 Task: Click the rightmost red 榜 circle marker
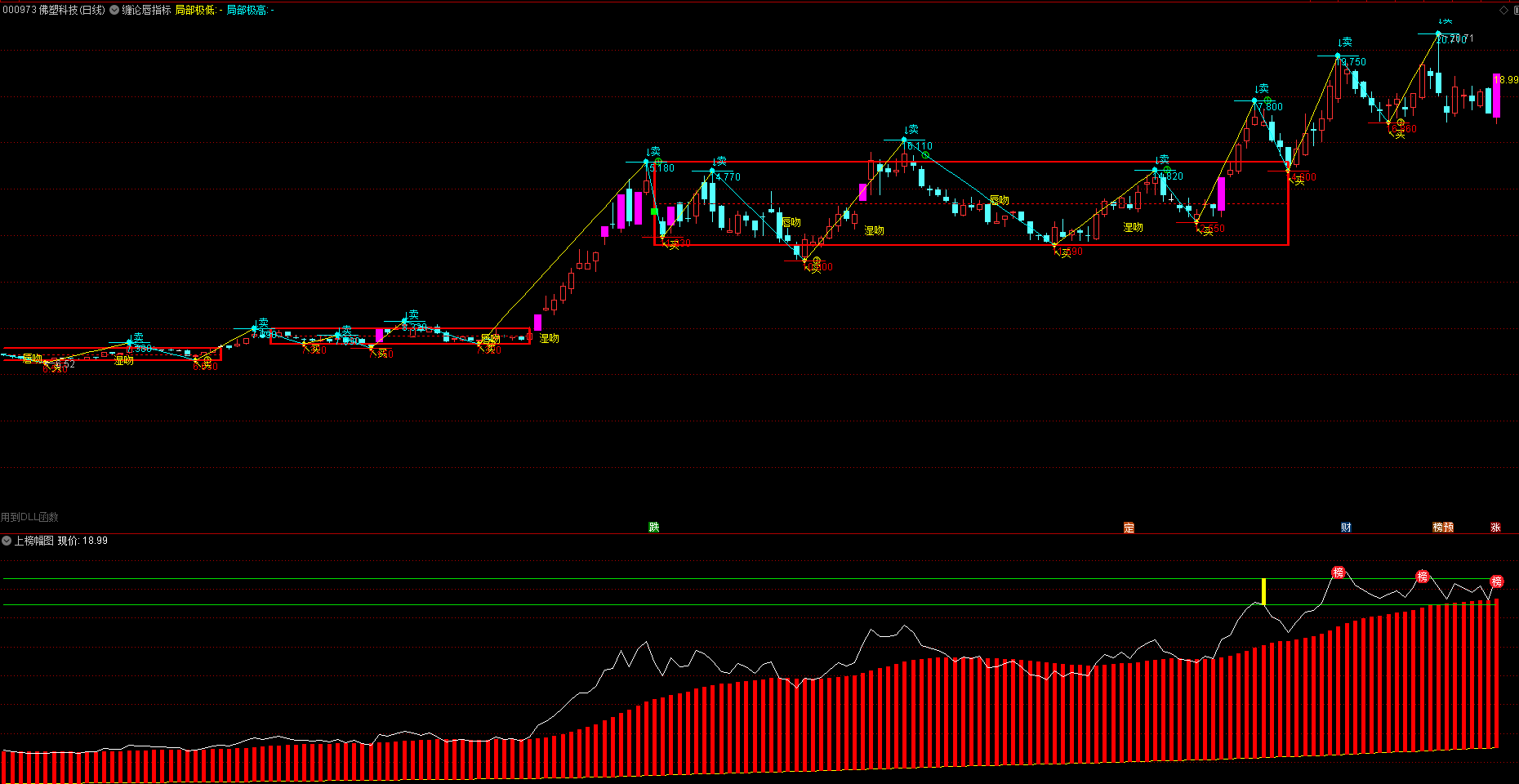coord(1496,581)
